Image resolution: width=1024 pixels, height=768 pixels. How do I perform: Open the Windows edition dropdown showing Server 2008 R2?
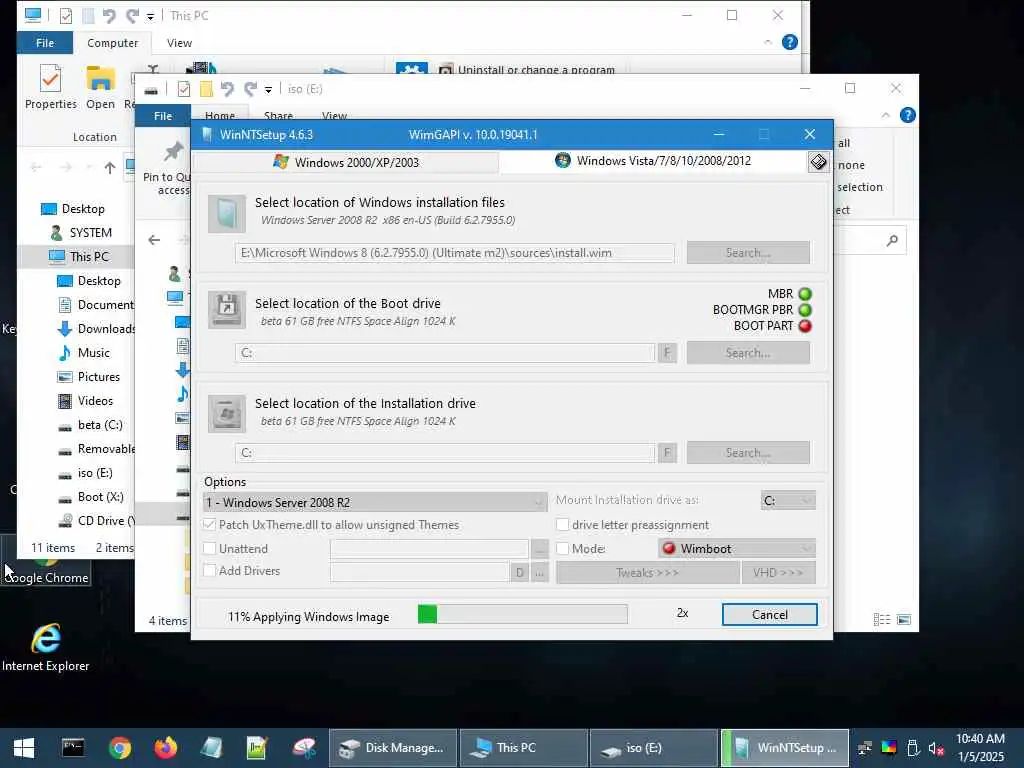click(x=375, y=502)
